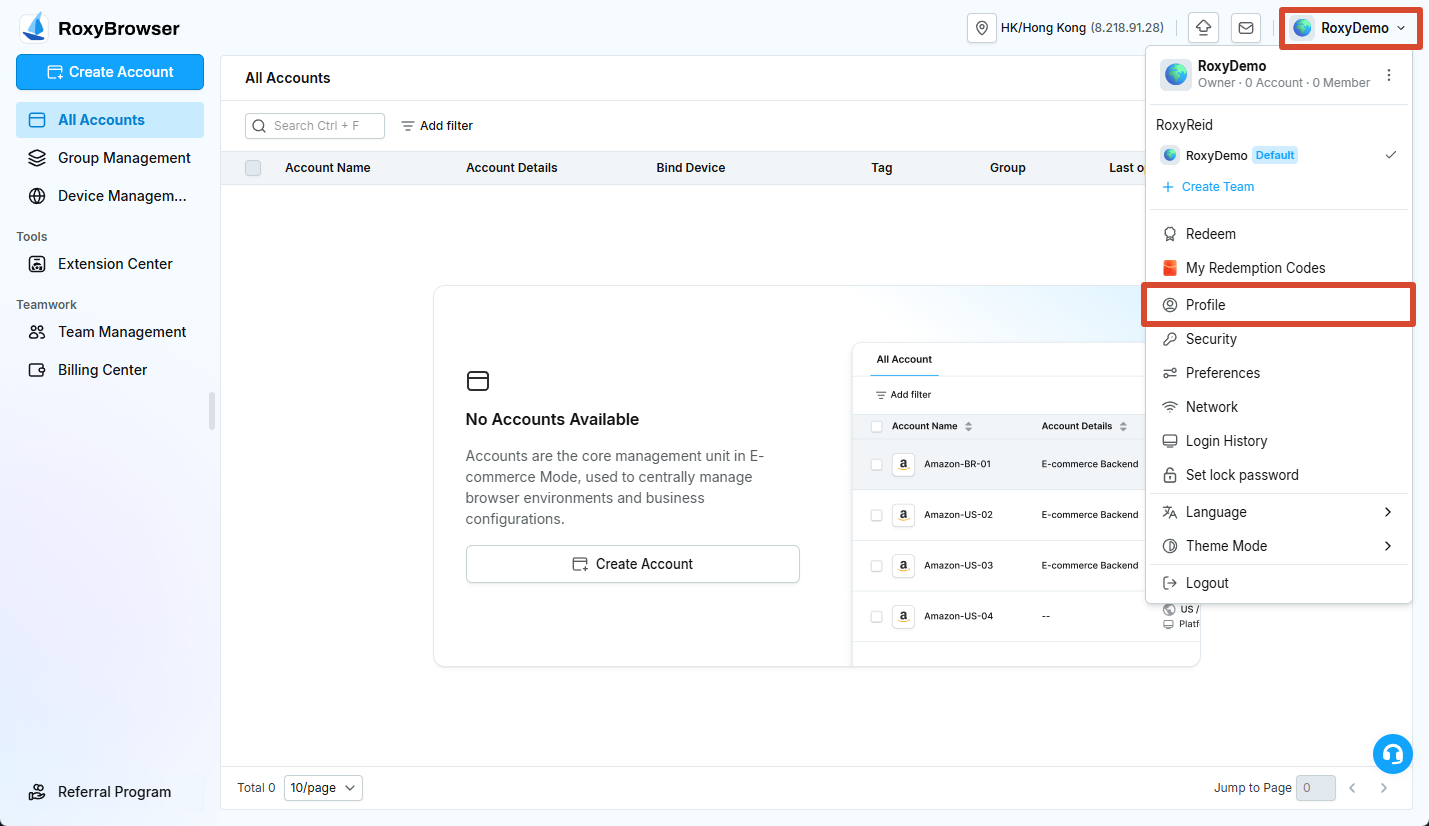Click the upward arrow update icon
This screenshot has height=826, width=1429.
(1203, 28)
